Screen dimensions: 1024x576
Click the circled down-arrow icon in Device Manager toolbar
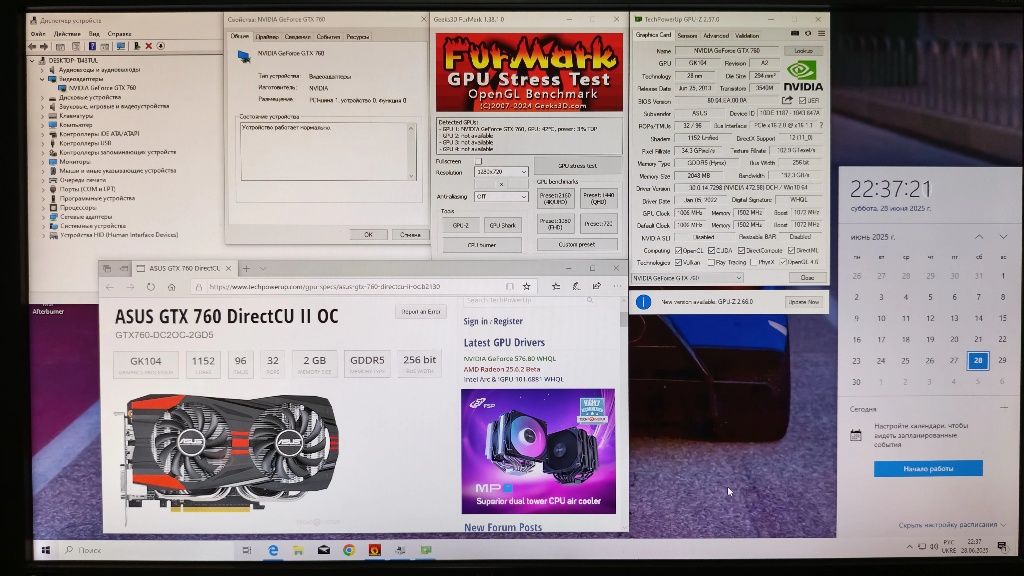161,46
